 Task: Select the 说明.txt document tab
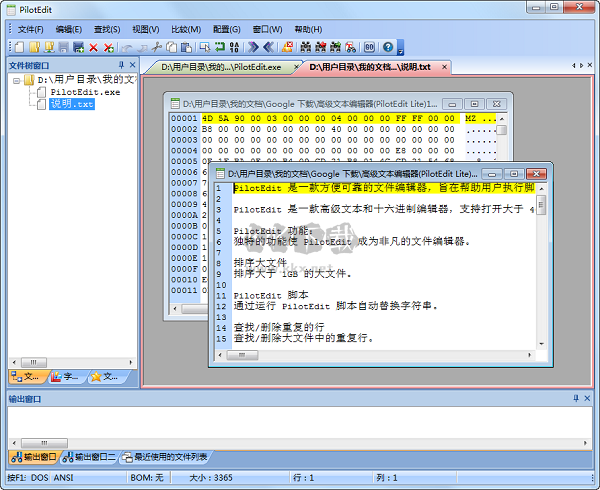[x=370, y=67]
